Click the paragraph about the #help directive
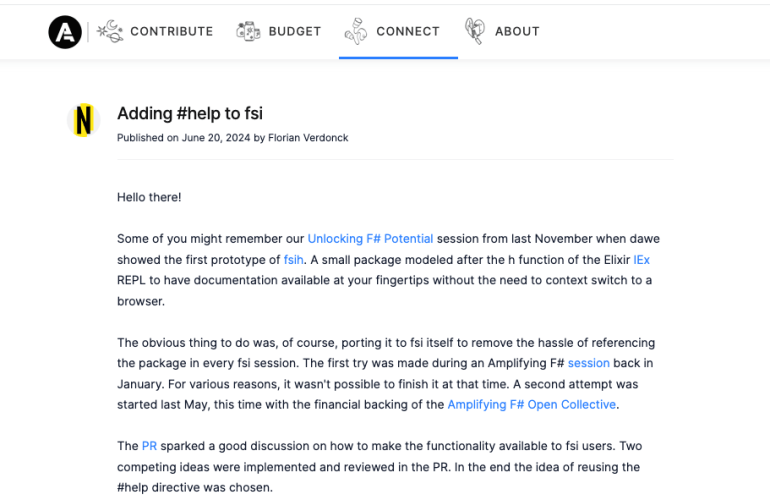Screen dimensions: 770x500 pos(380,467)
